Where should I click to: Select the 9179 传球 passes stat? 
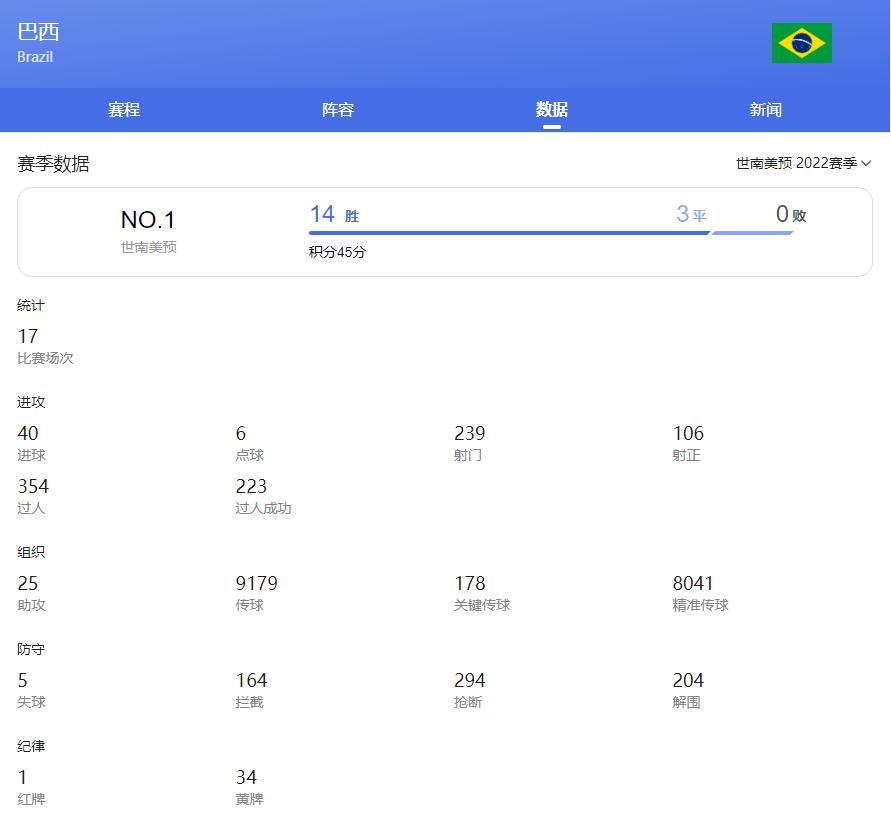(x=256, y=593)
